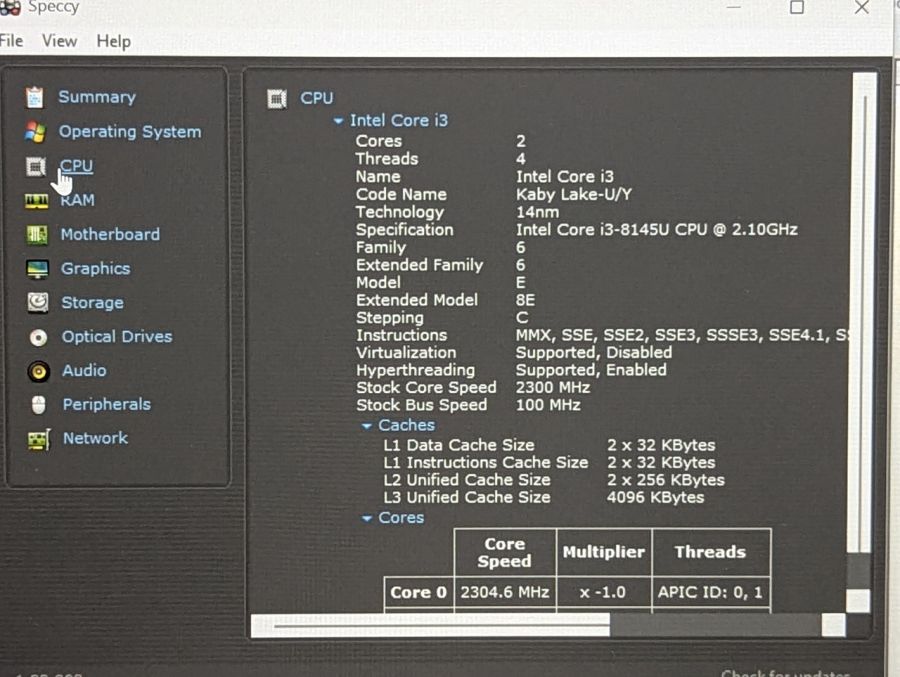Click 'Supported, Disabled' virtualization value

[x=594, y=353]
